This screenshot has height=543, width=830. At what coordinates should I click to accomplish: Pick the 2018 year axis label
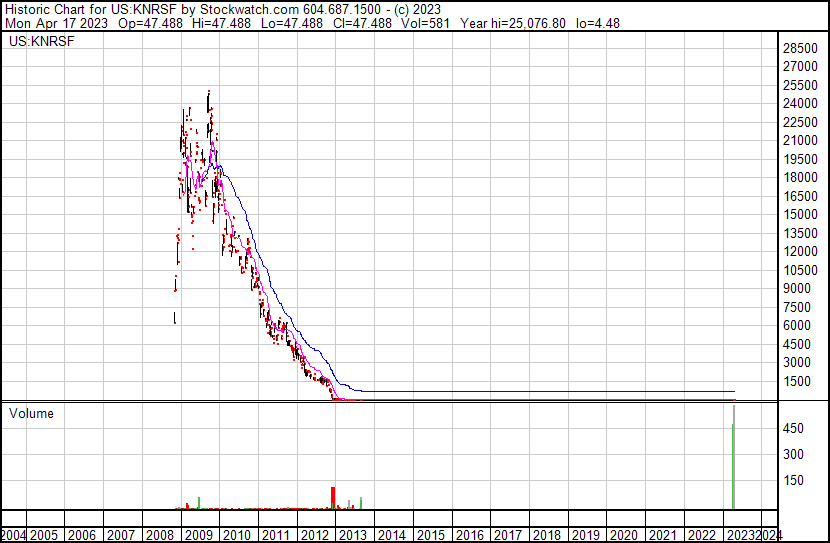tap(547, 535)
